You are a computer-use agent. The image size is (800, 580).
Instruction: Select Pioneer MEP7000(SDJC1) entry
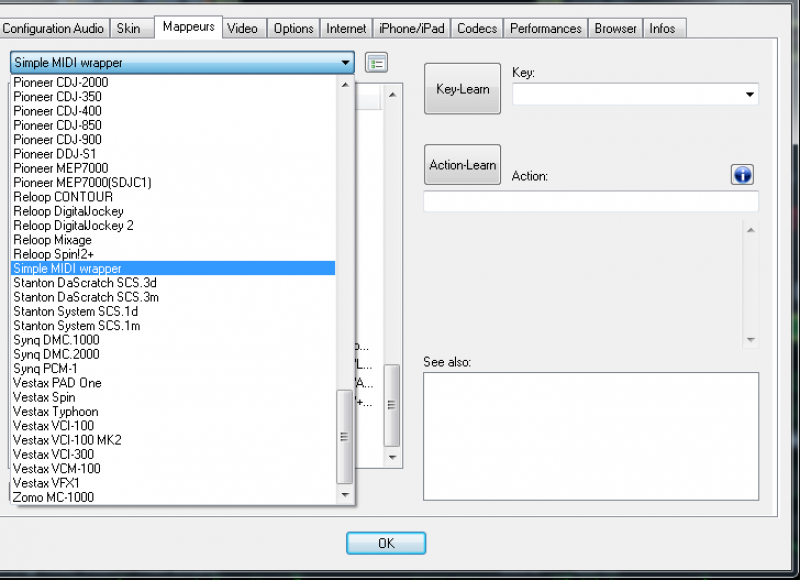(x=173, y=182)
